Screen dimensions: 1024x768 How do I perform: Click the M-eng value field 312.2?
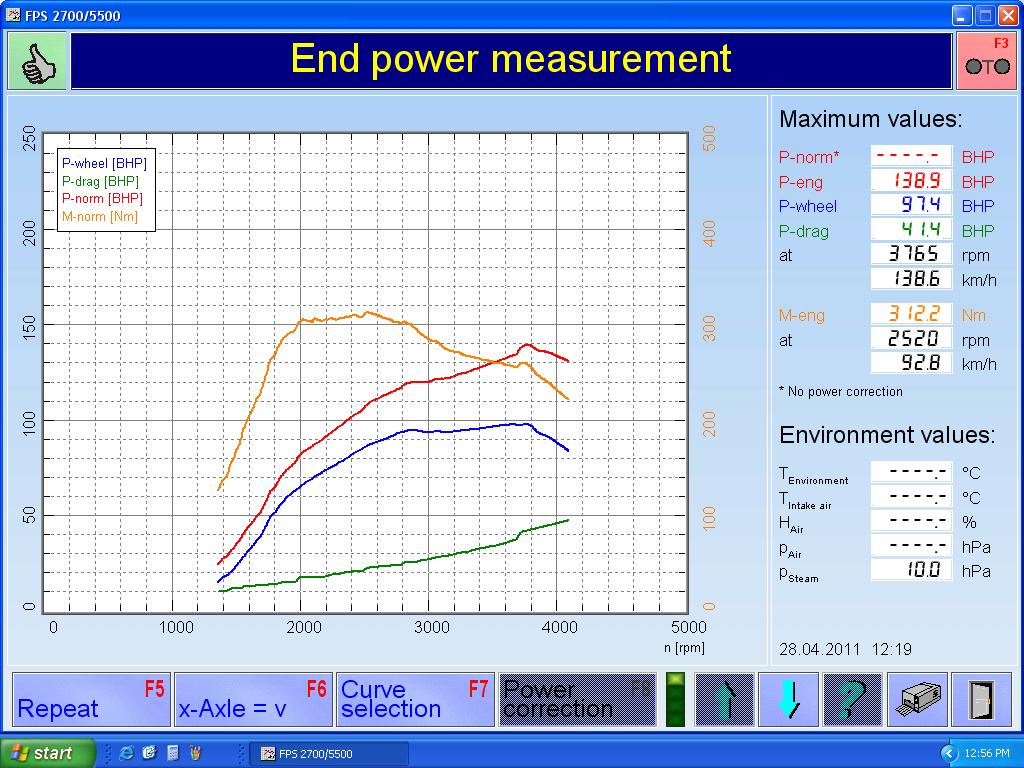click(x=912, y=314)
